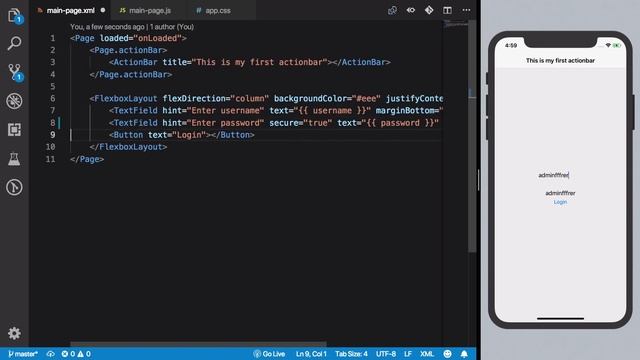Switch to the app.css tab

pyautogui.click(x=218, y=11)
